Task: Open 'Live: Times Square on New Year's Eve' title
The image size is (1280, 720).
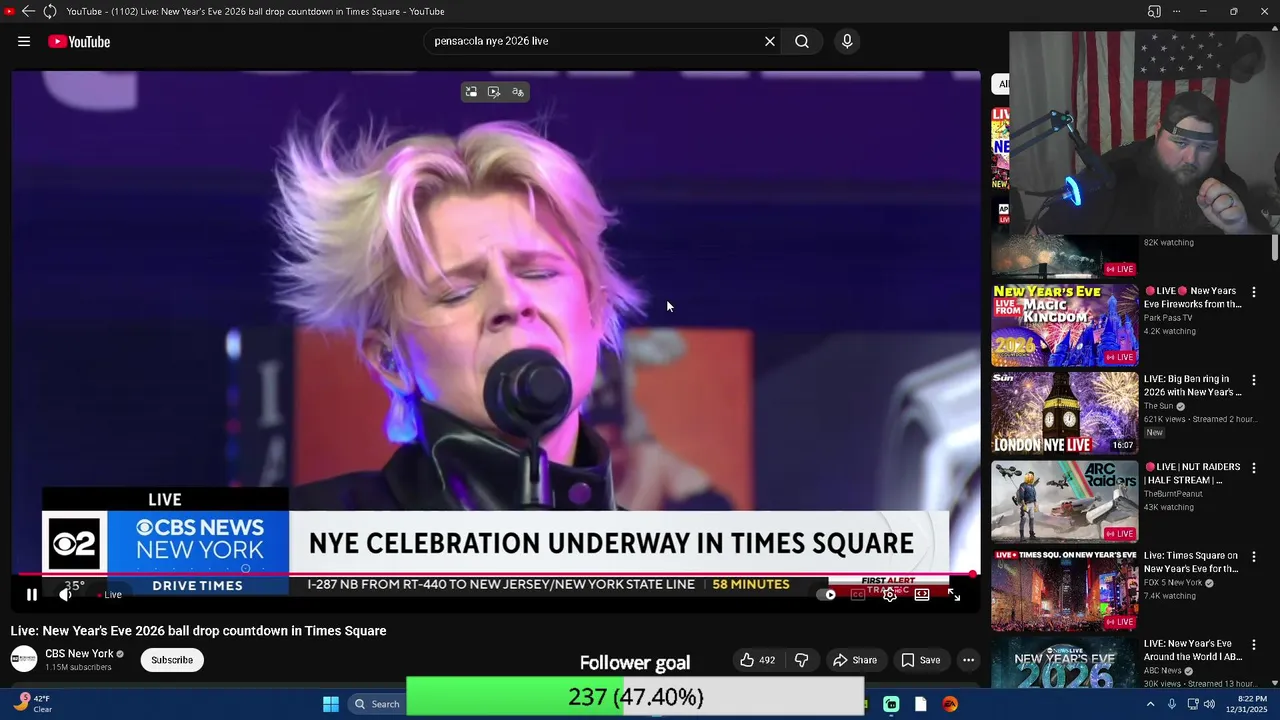Action: pos(1193,562)
